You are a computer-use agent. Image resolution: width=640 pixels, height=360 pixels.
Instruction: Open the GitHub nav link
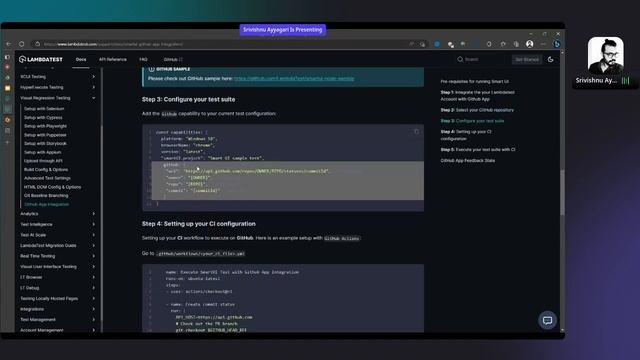coord(173,59)
